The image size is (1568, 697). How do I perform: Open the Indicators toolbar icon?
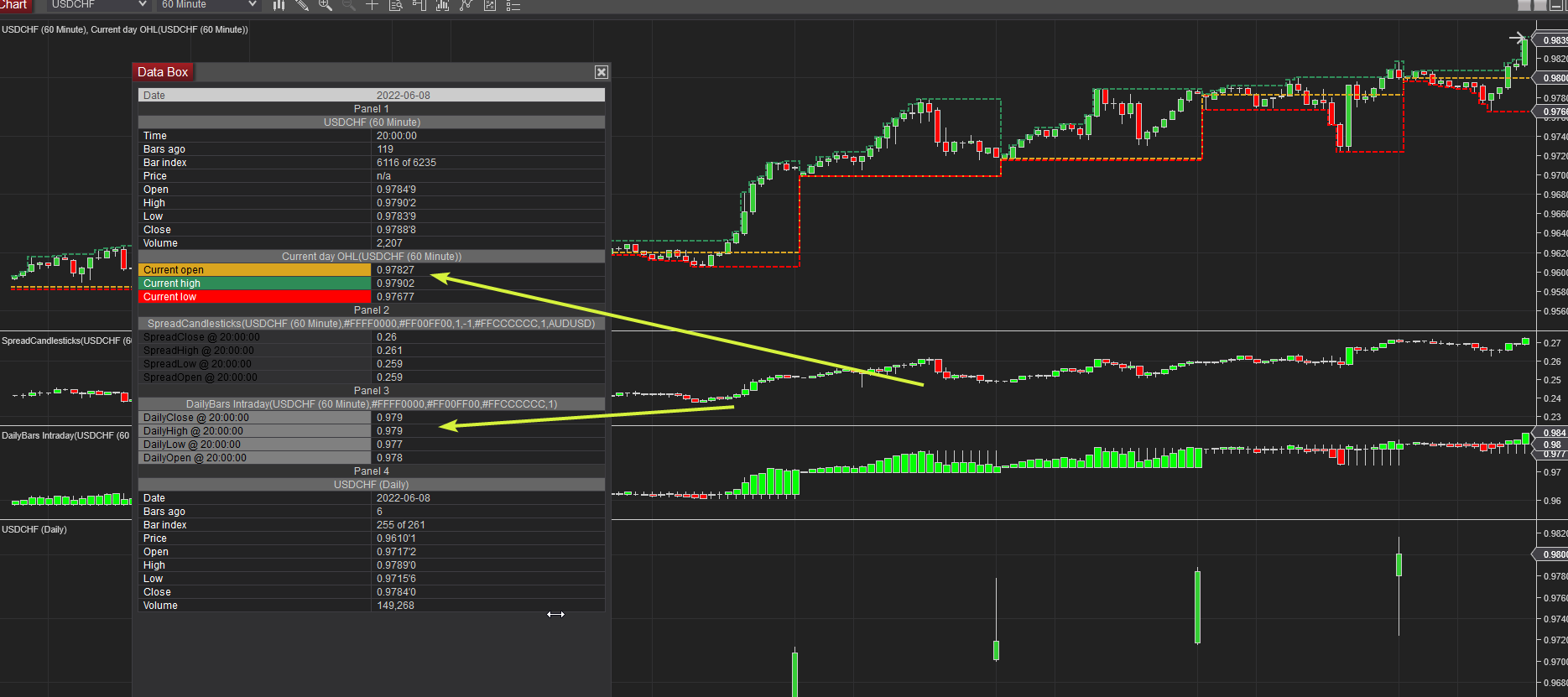[443, 5]
